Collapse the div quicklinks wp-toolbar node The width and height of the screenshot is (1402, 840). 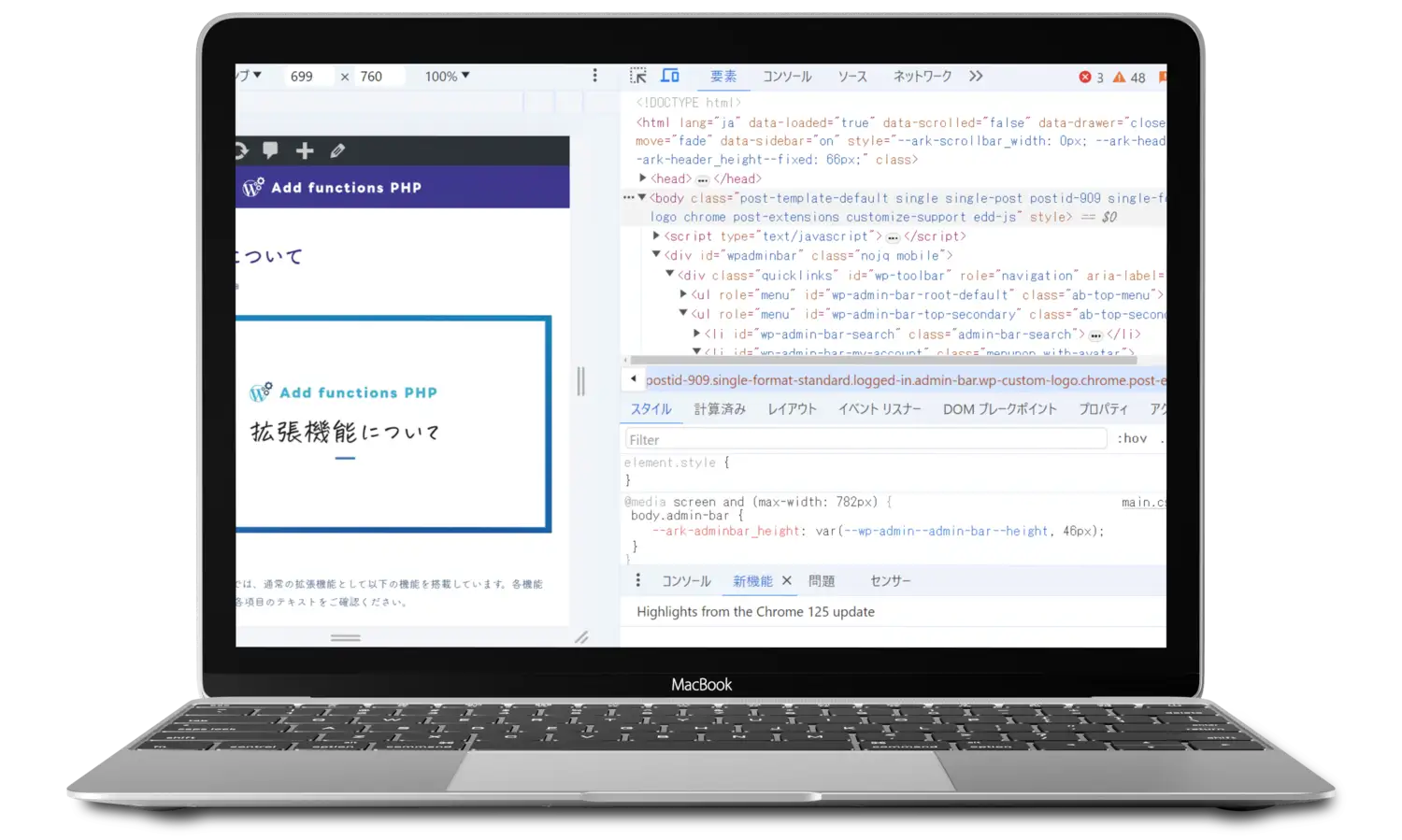[669, 274]
